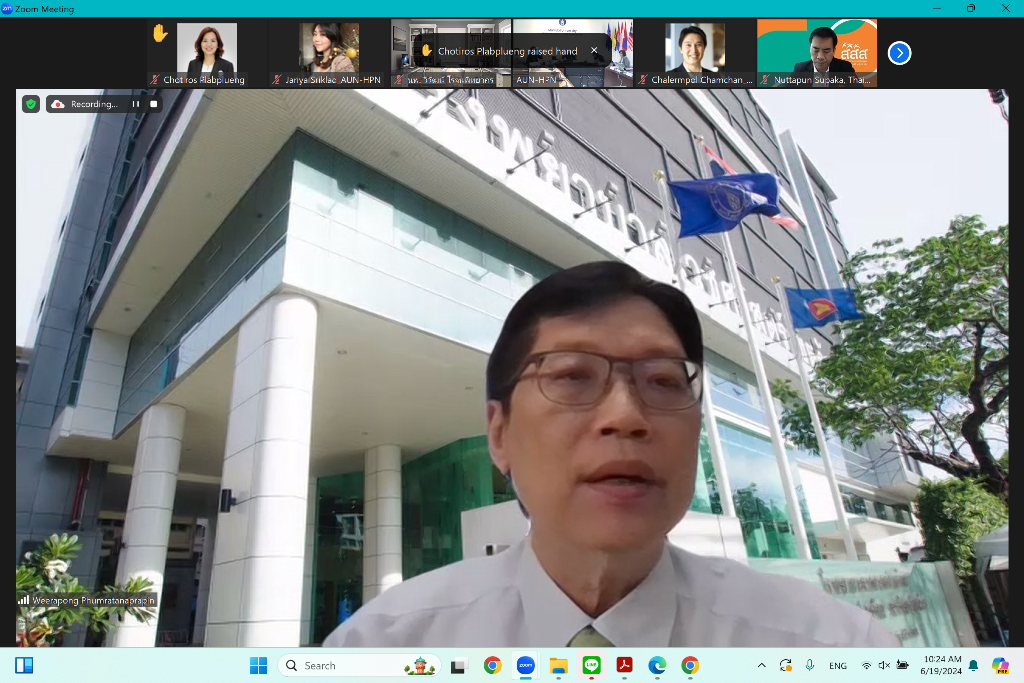Open the ENG language input switcher

838,666
